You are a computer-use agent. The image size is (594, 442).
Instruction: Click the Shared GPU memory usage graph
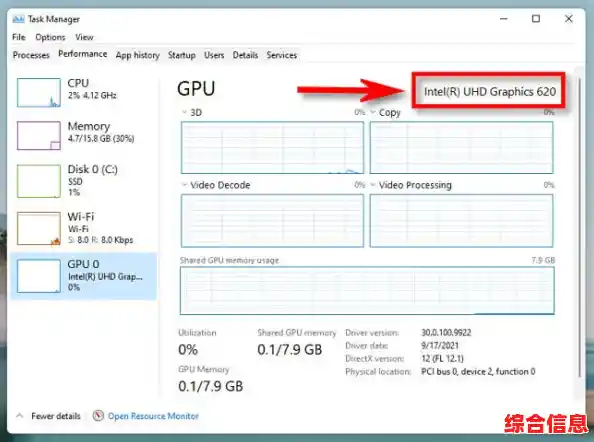coord(367,291)
